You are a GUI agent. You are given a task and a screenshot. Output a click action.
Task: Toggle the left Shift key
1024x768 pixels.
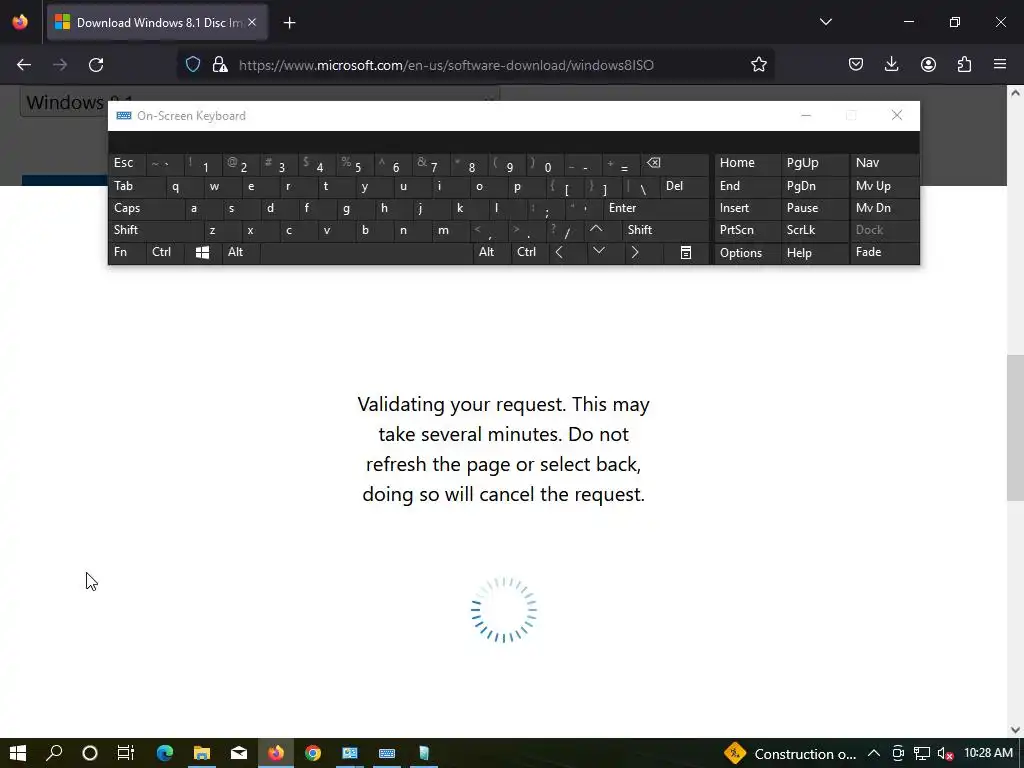click(x=155, y=230)
